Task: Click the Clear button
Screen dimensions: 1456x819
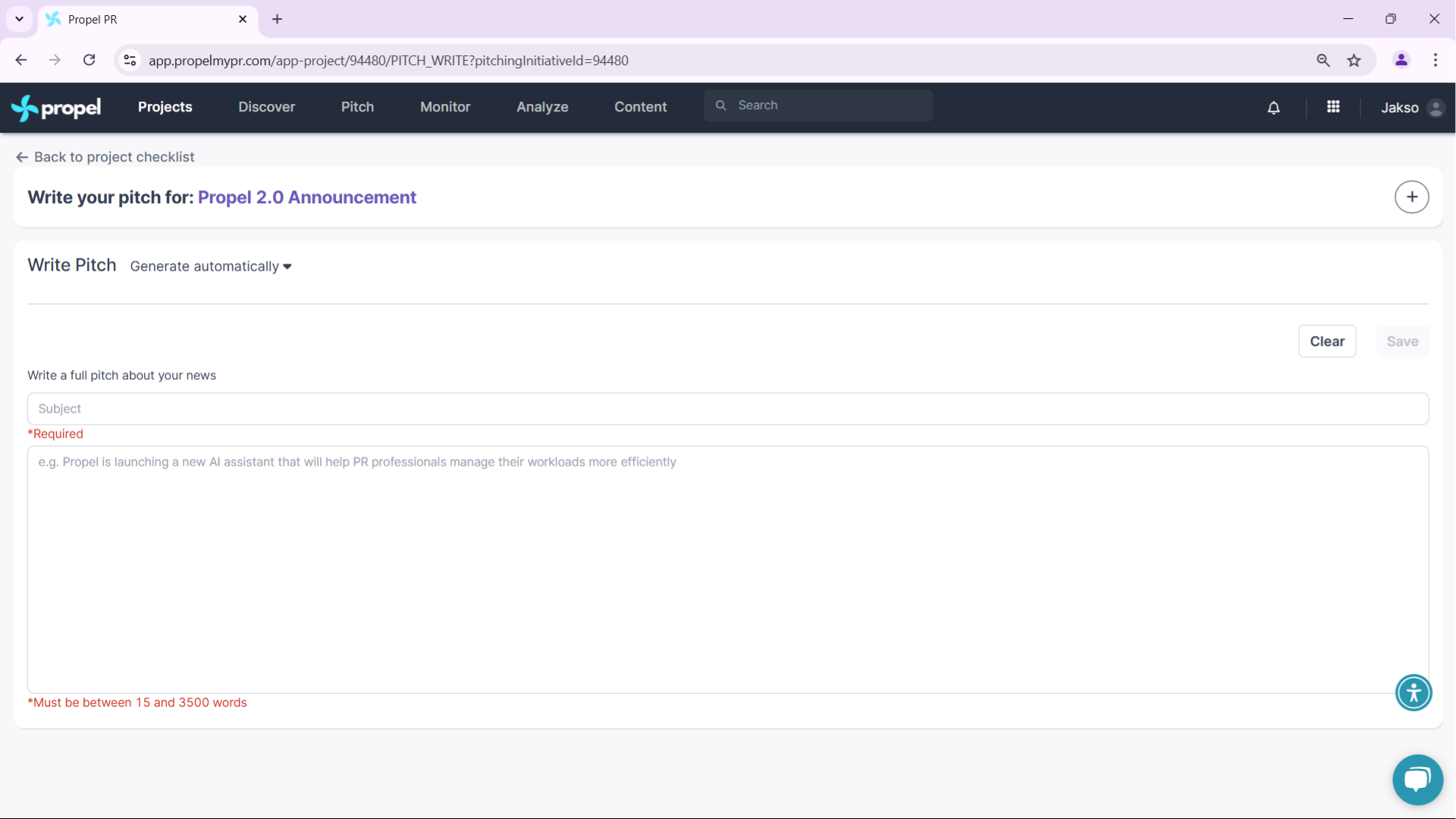Action: [1327, 341]
